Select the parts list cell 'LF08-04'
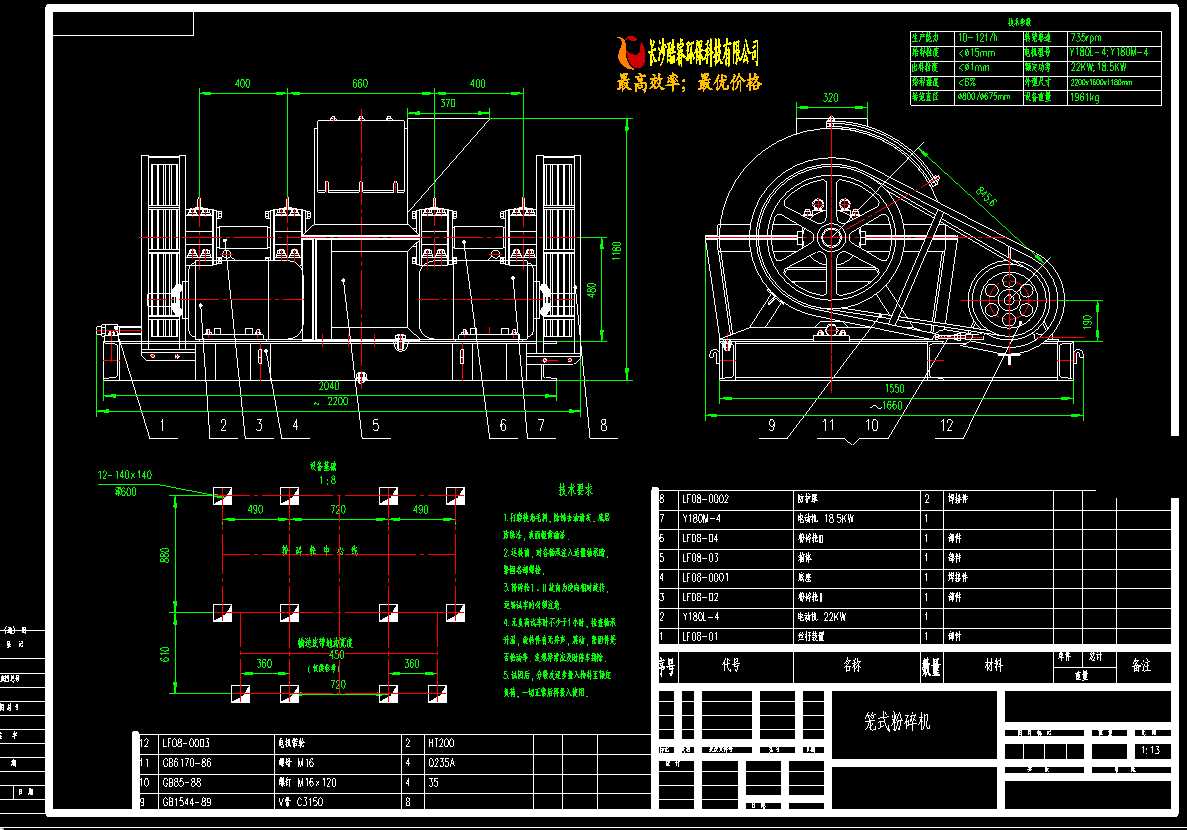This screenshot has width=1187, height=830. tap(699, 538)
